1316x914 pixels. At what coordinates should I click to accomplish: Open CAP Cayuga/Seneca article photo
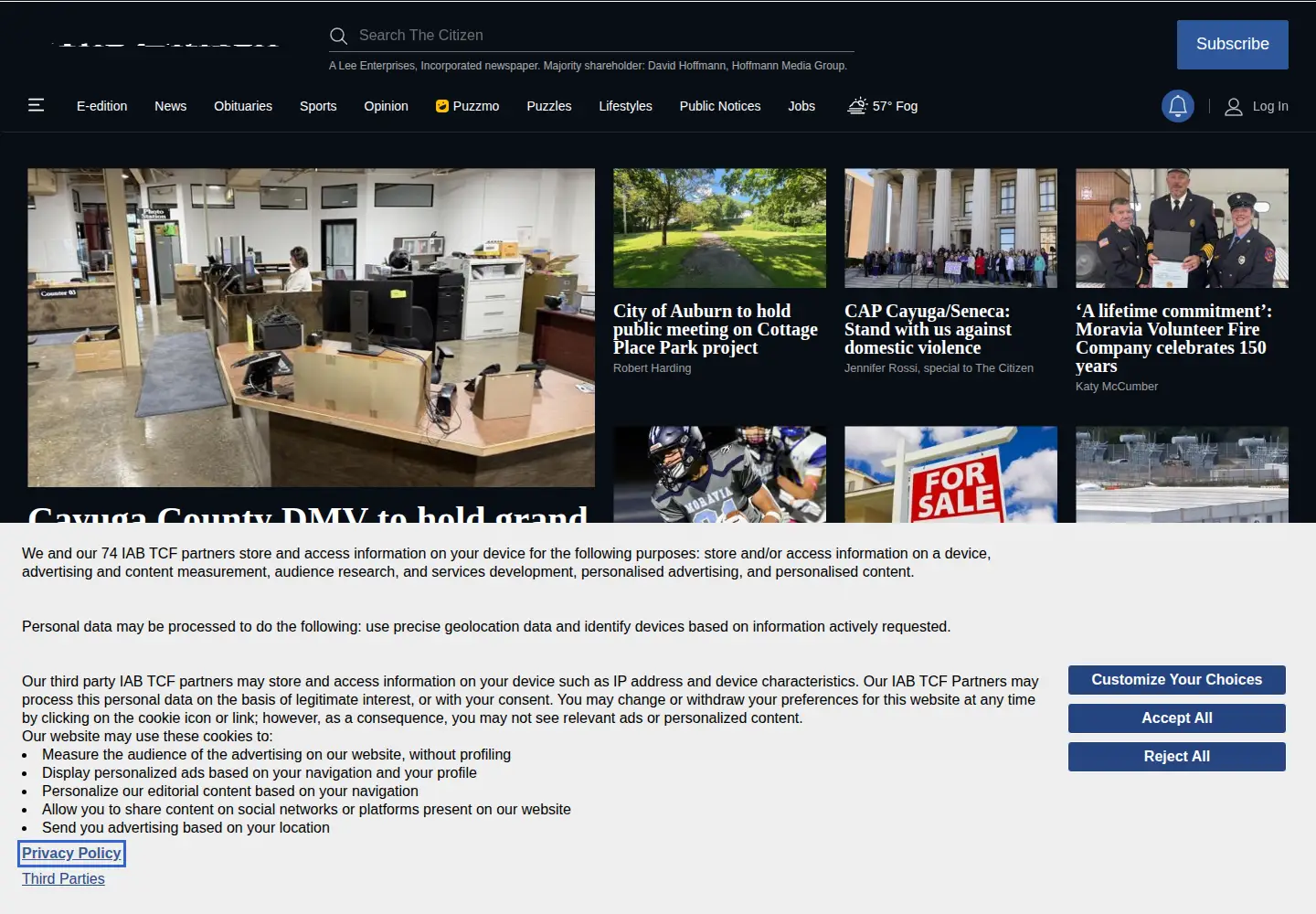[950, 228]
